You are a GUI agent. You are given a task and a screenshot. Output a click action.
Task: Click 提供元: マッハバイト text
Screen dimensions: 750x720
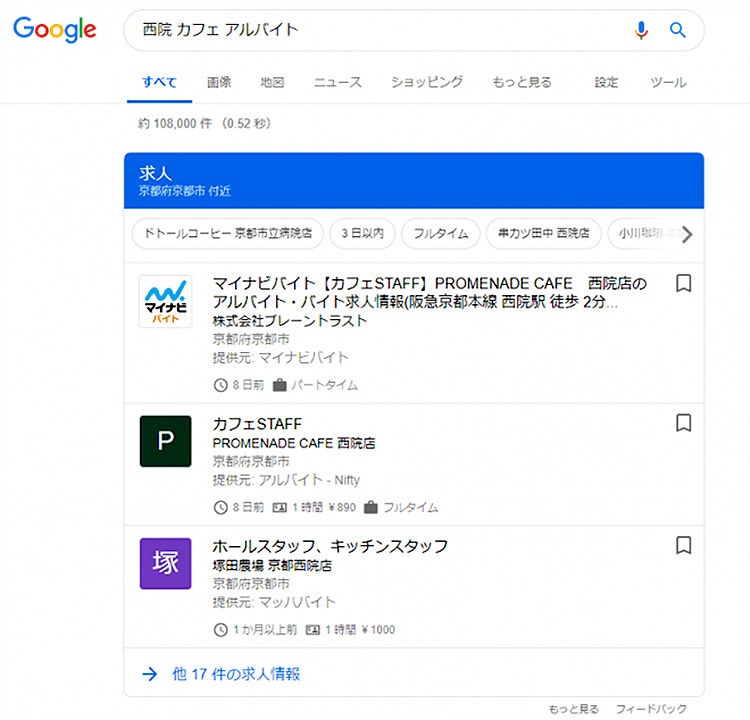click(x=274, y=602)
